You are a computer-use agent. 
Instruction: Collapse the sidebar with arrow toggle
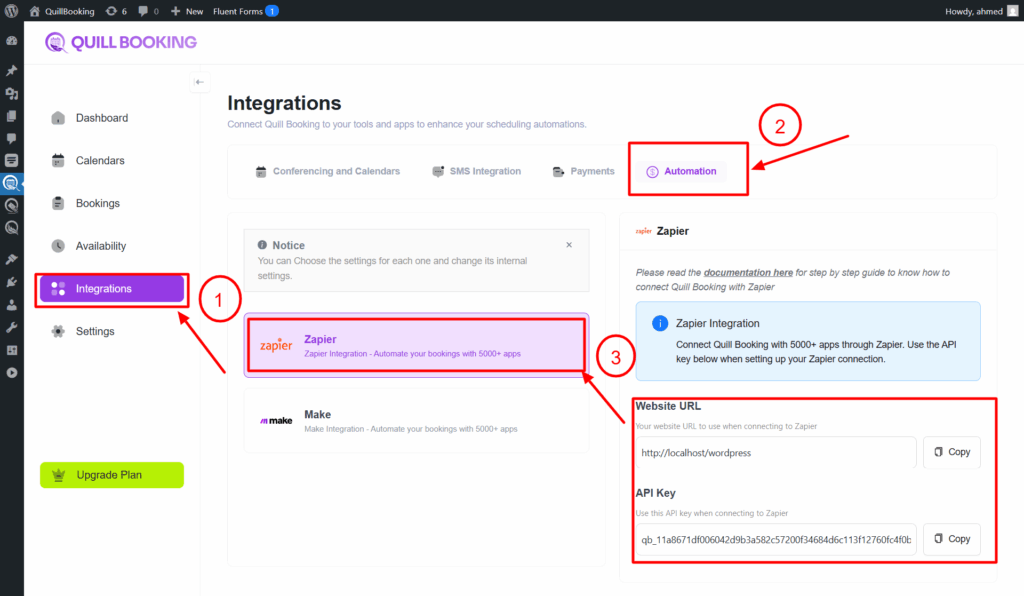(199, 82)
